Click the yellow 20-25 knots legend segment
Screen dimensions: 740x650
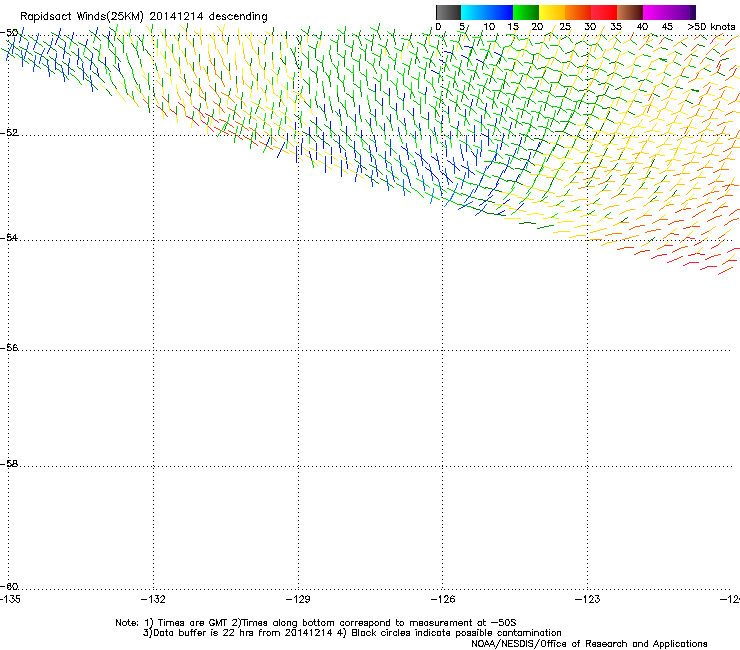[x=552, y=12]
